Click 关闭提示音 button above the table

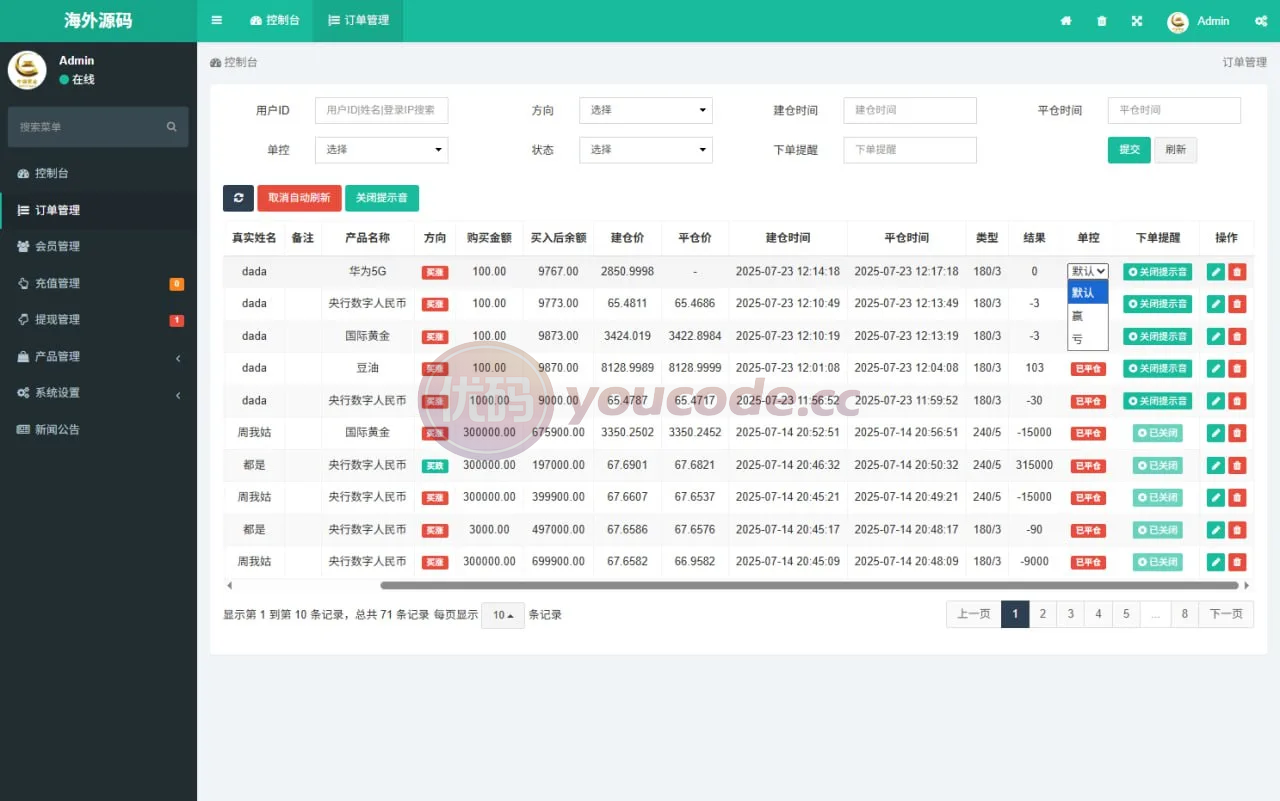coord(382,198)
